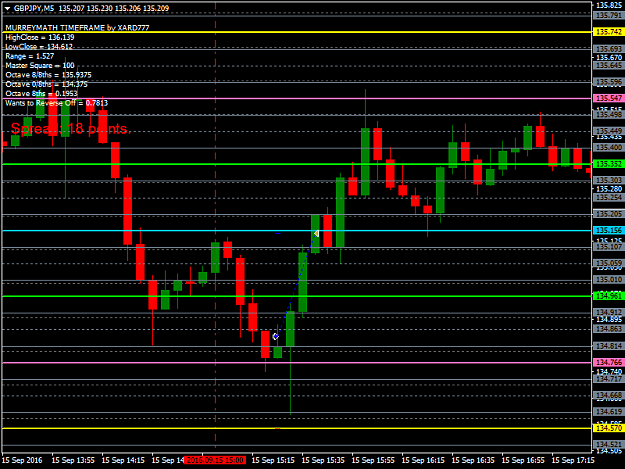This screenshot has height=469, width=625.
Task: Open the chart menu triangle beside GBPJPY,M5
Action: tap(7, 8)
